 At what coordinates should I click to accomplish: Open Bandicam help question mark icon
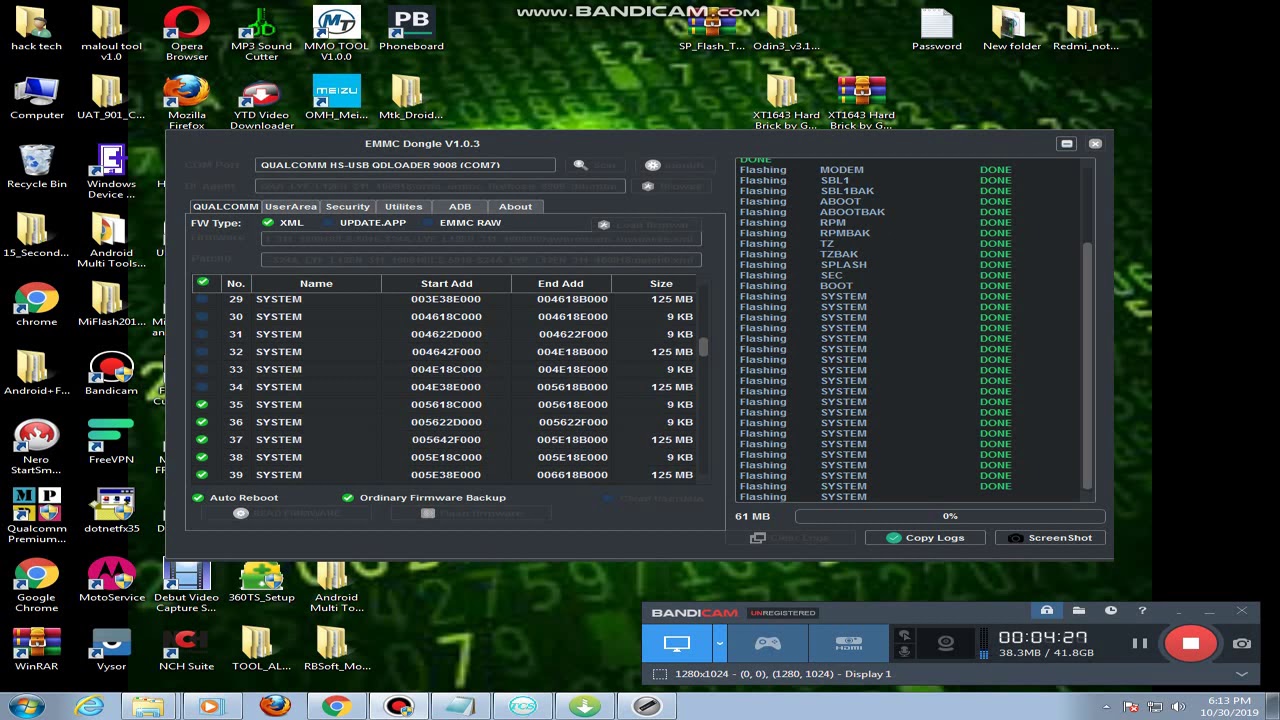(1142, 611)
